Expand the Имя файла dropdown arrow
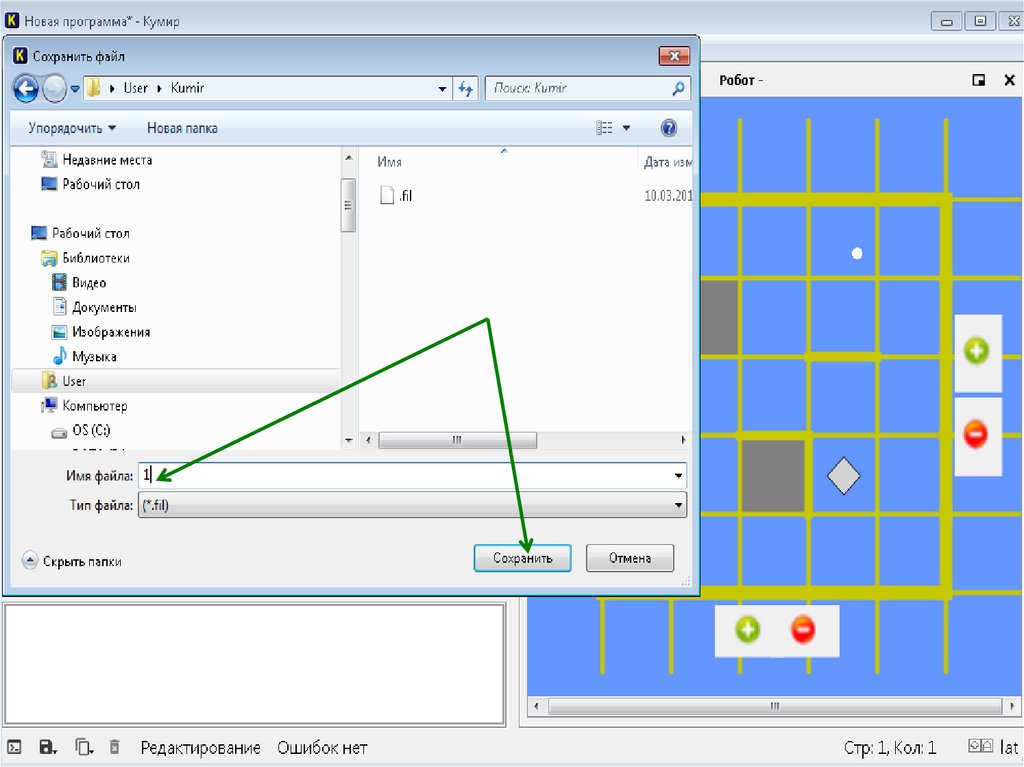The height and width of the screenshot is (767, 1024). (679, 476)
